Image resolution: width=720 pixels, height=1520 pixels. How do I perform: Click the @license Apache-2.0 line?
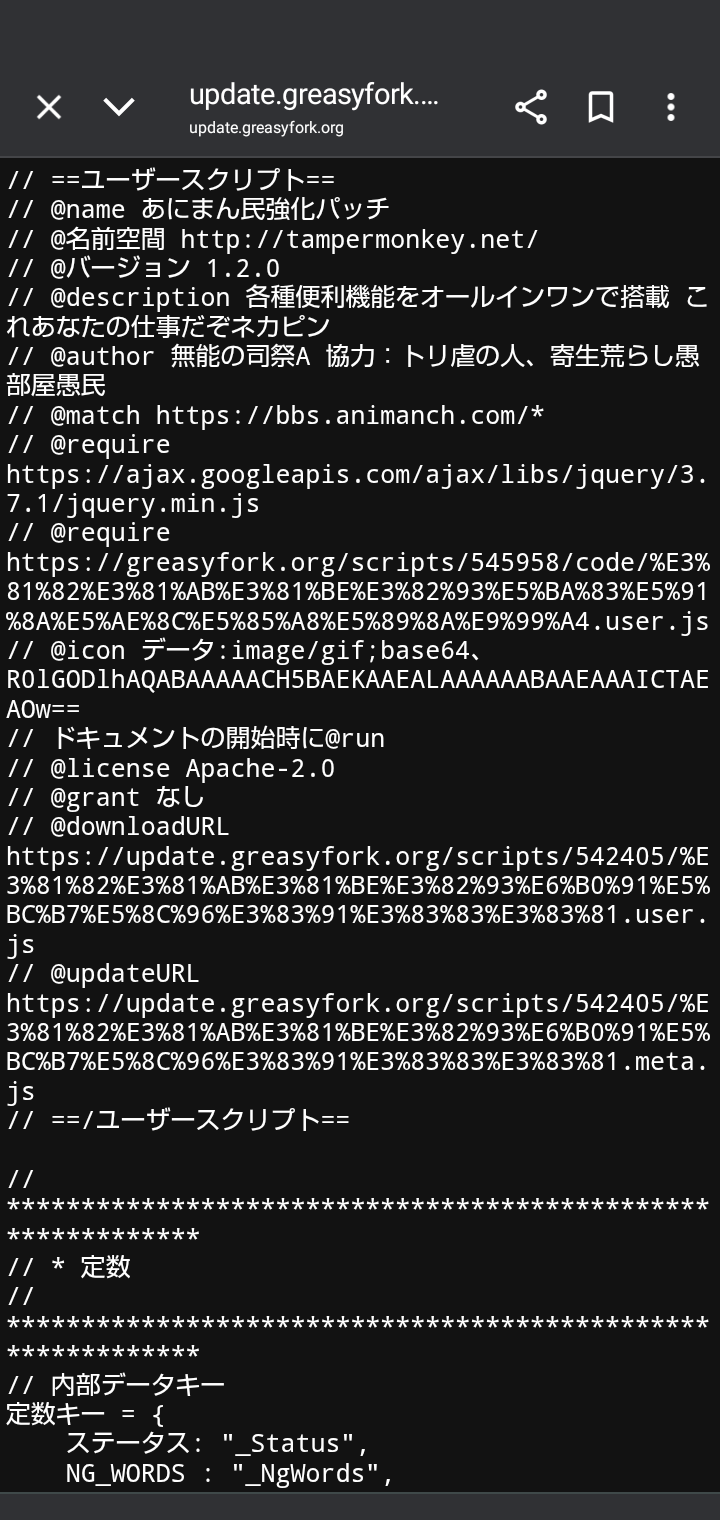tap(171, 768)
